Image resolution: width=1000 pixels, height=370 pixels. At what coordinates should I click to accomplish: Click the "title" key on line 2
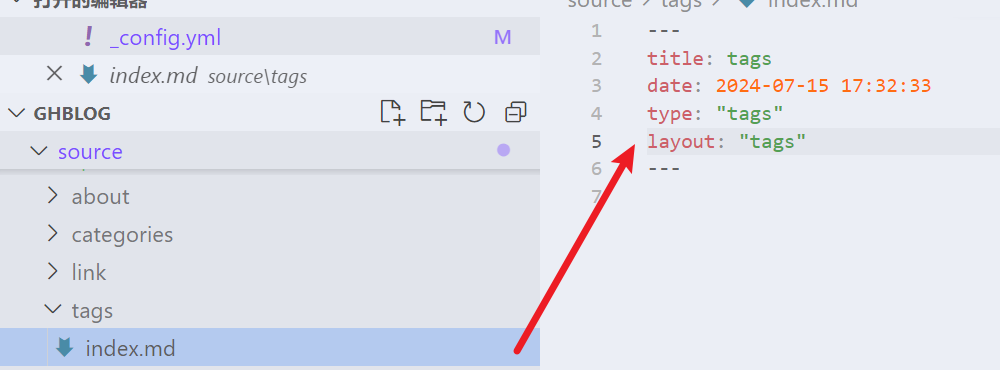675,59
